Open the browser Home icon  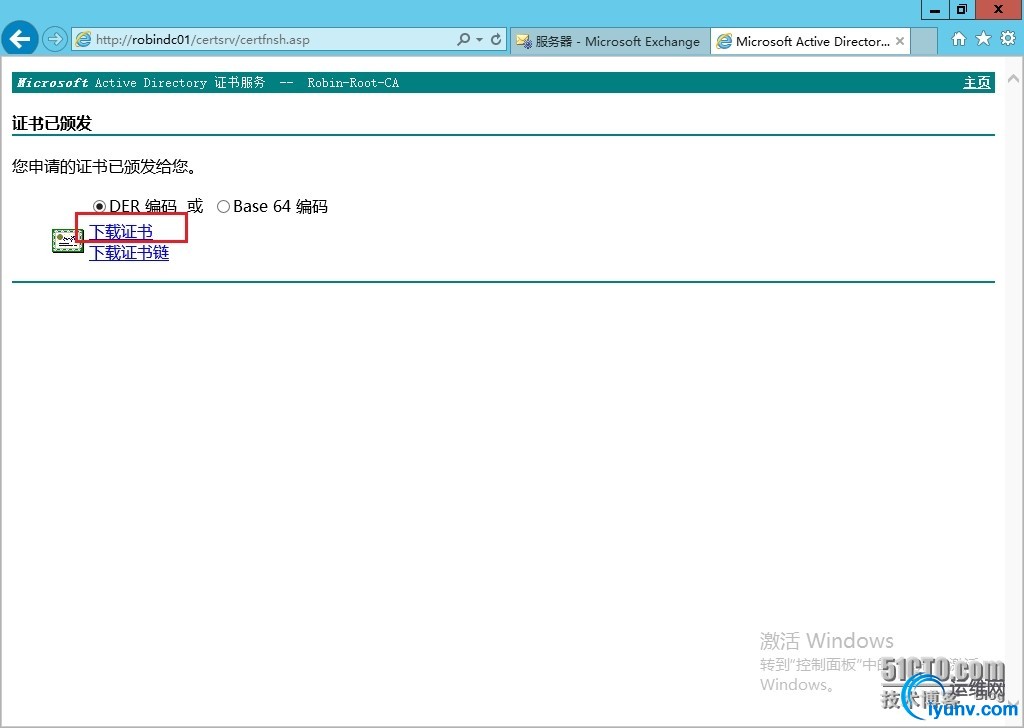pos(959,39)
